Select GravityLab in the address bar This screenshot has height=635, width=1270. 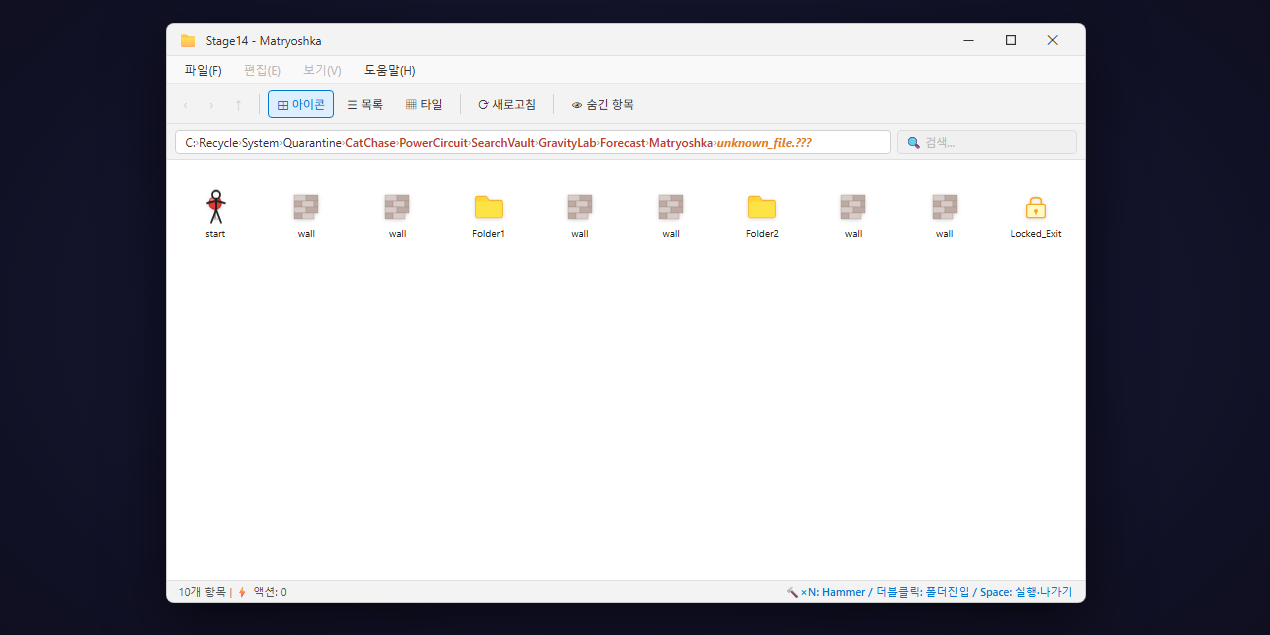pyautogui.click(x=567, y=143)
